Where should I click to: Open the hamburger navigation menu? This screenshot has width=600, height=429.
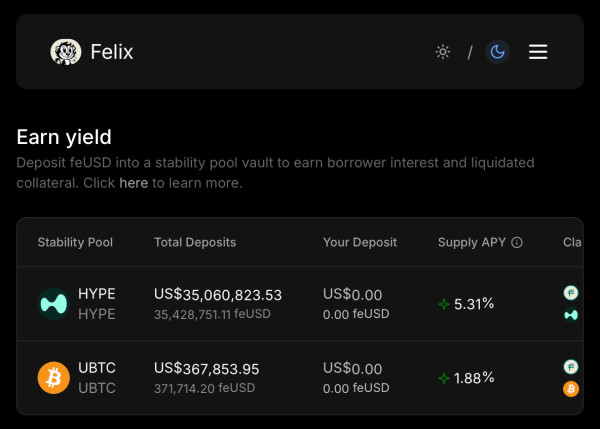(x=538, y=52)
